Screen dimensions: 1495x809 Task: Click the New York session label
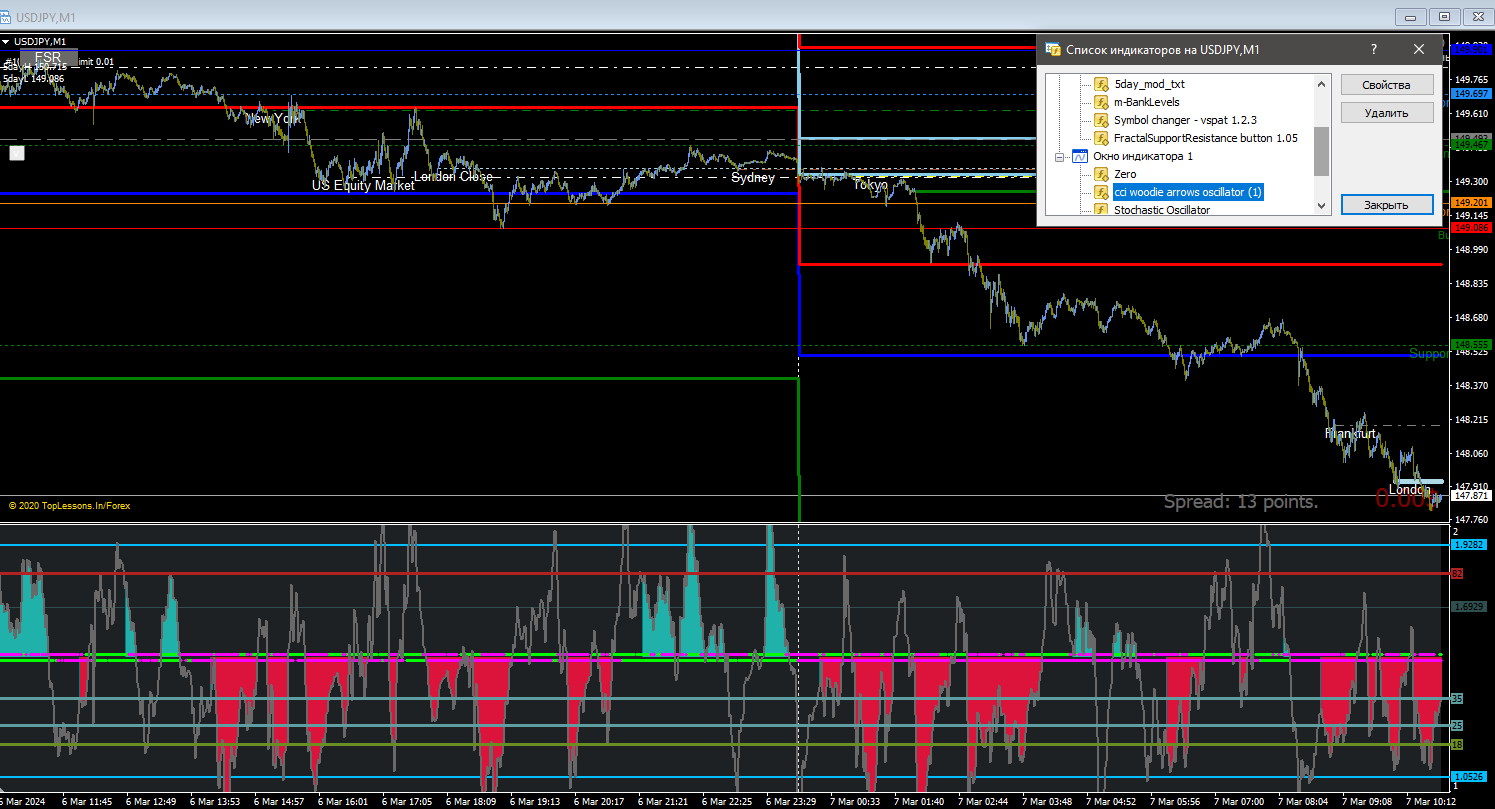[272, 118]
